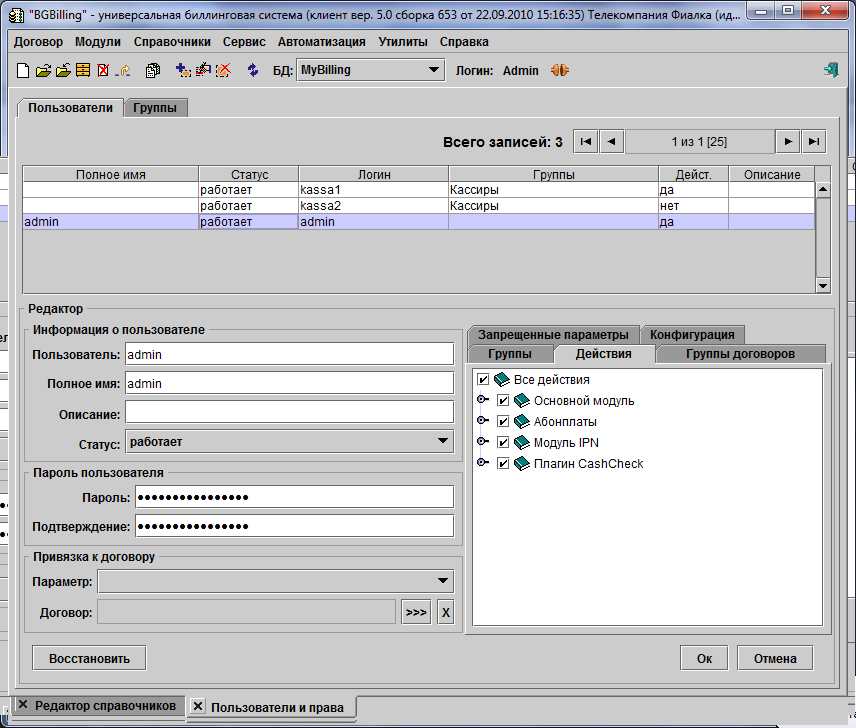Viewport: 856px width, 728px height.
Task: Open the Утилиты menu
Action: [x=403, y=42]
